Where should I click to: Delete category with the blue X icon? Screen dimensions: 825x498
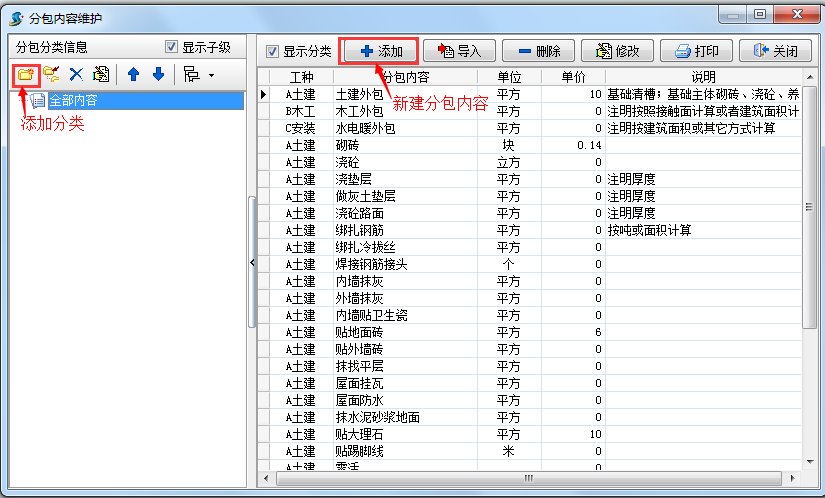coord(76,74)
